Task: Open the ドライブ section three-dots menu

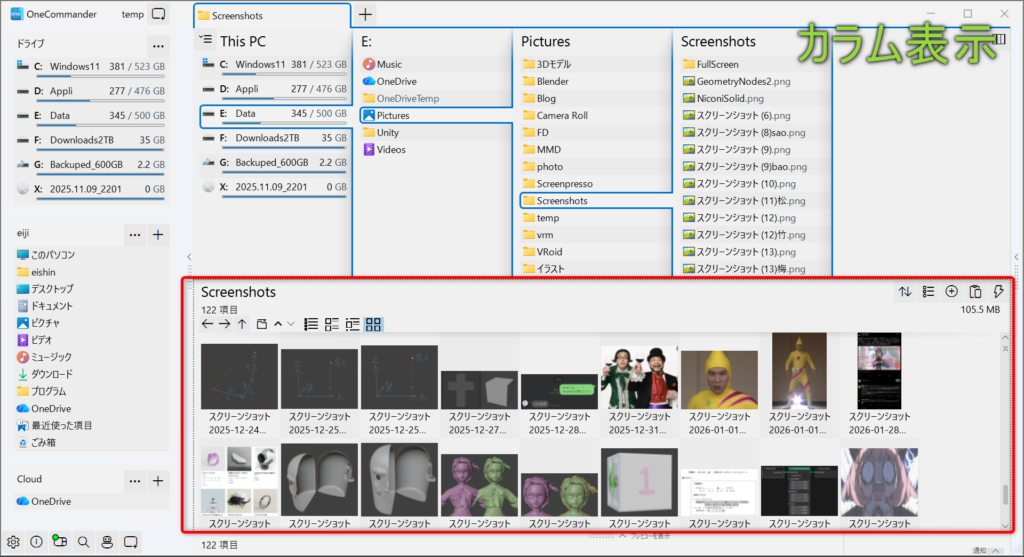Action: (x=157, y=46)
